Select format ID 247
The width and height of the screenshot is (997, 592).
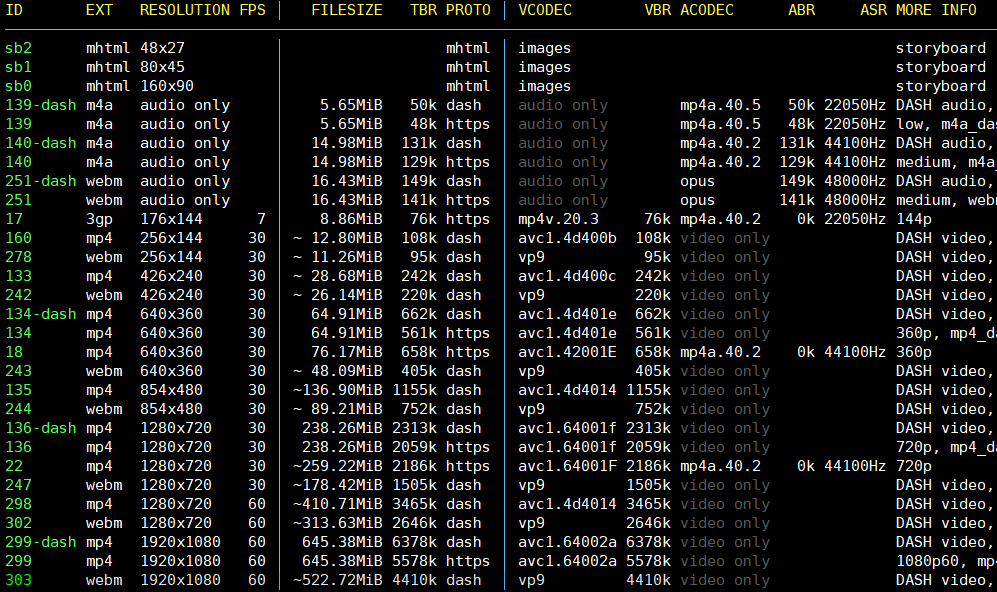[18, 486]
